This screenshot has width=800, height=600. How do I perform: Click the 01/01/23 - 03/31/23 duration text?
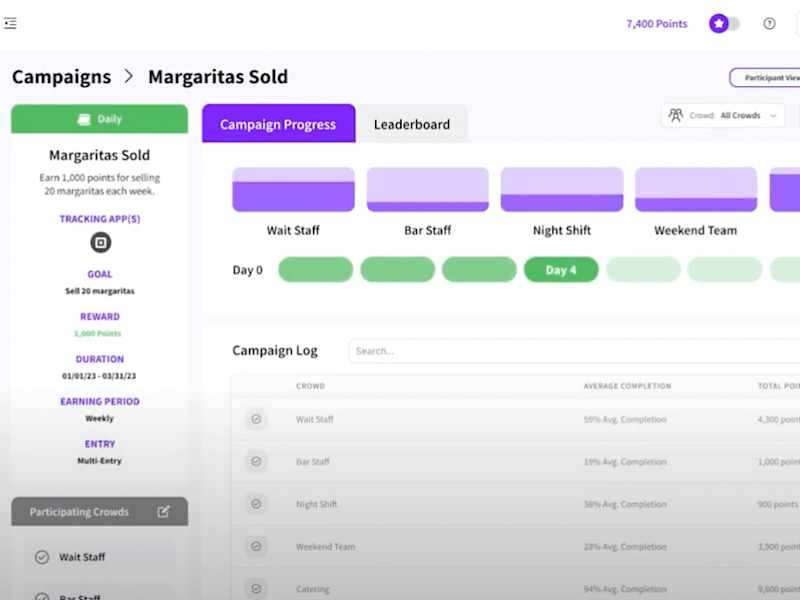(x=99, y=376)
